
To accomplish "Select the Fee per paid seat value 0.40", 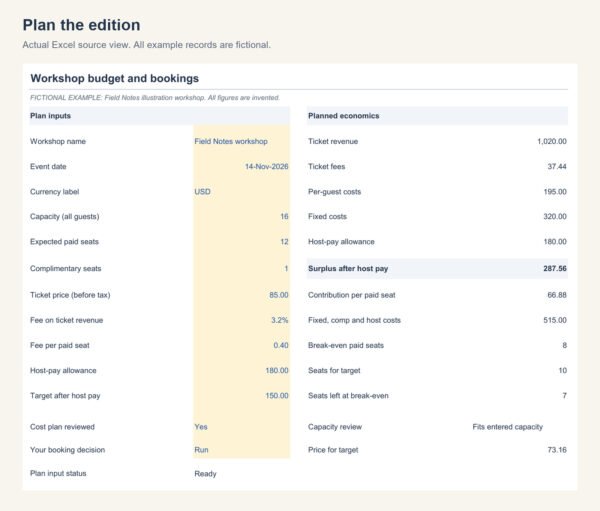I will point(280,345).
